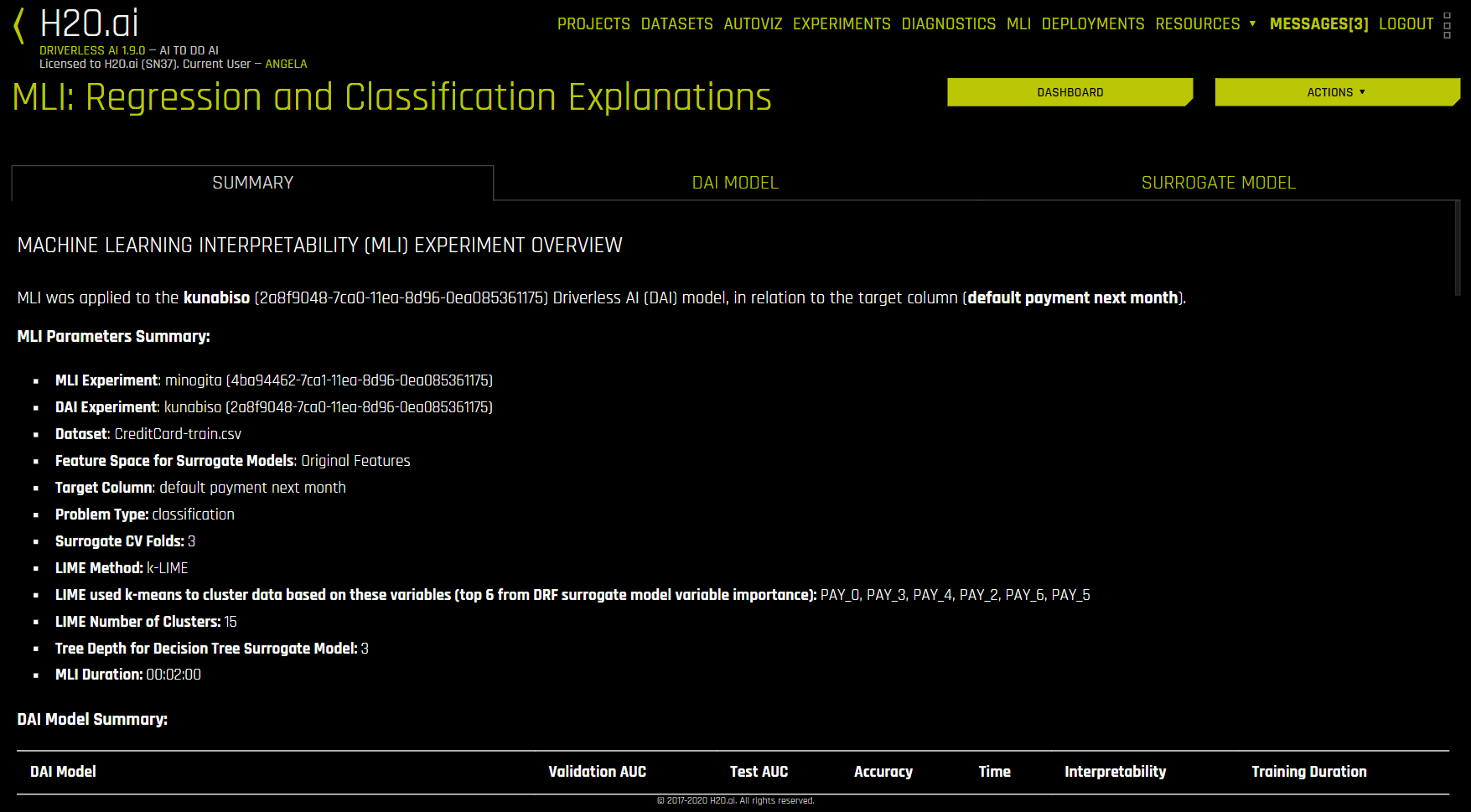Open Autoviz from navigation bar

pos(753,24)
